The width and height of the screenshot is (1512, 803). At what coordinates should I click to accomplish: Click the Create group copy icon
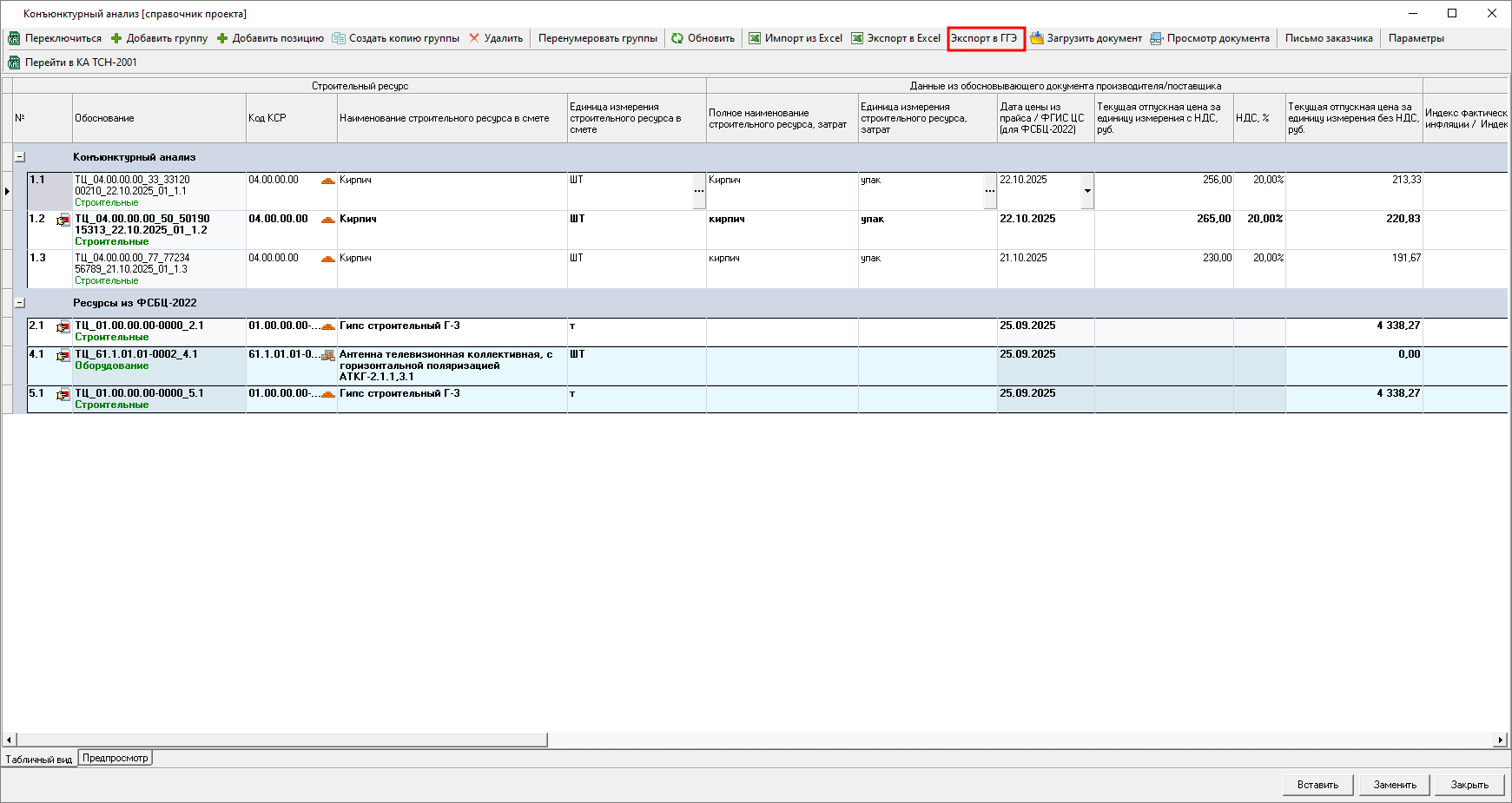tap(339, 38)
